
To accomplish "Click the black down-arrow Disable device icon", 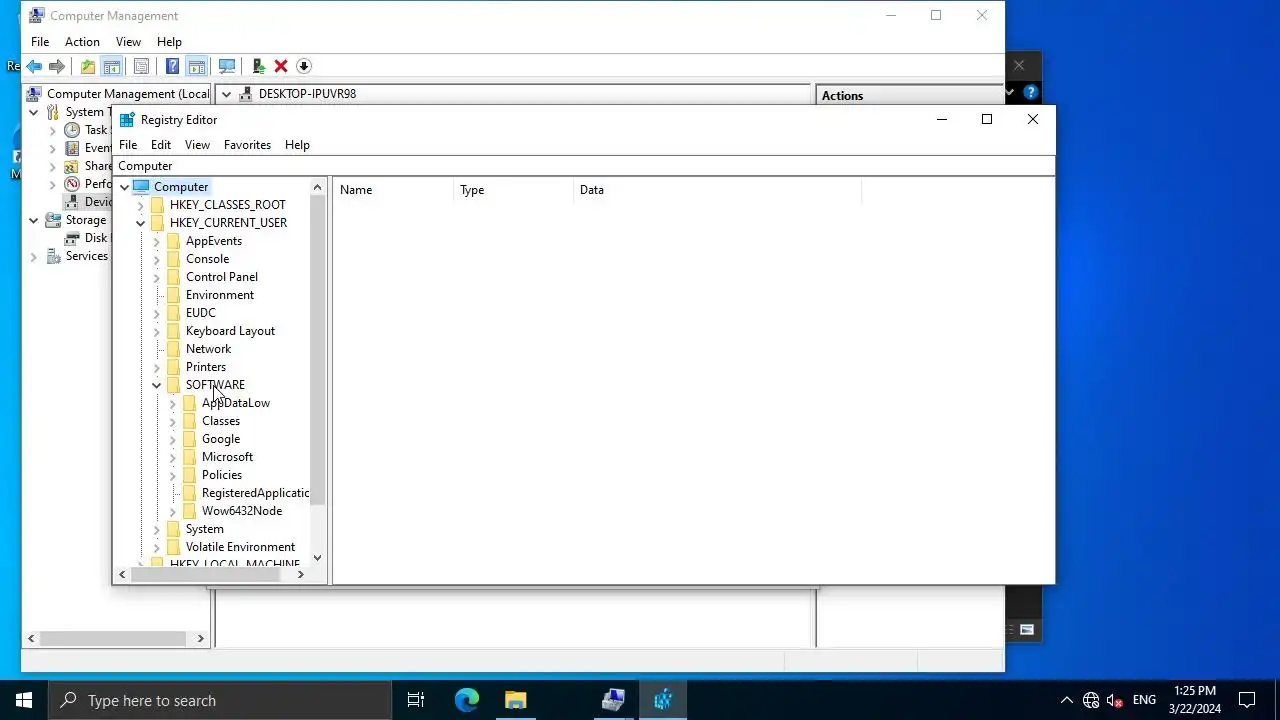I will pos(304,67).
